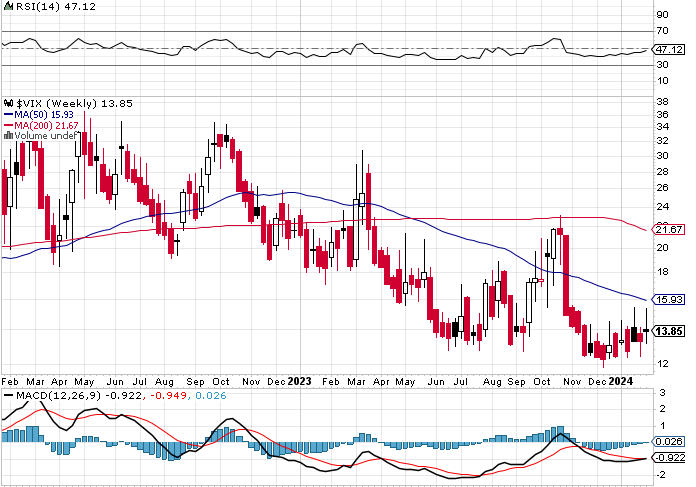Viewport: 696px width, 487px height.
Task: Click the 30 oversold level on RSI axis
Action: tap(661, 66)
